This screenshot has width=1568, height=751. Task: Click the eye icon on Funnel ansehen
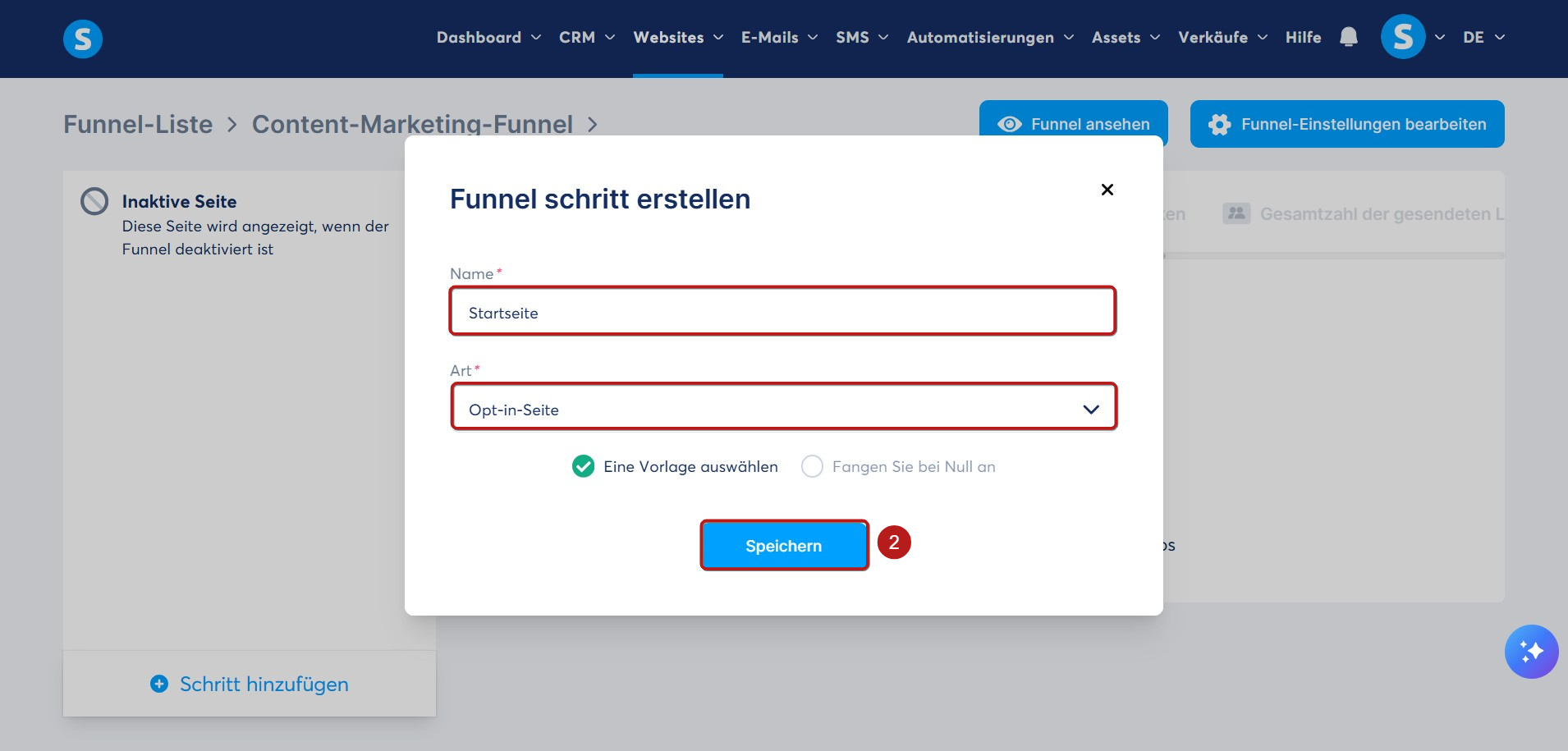pyautogui.click(x=1009, y=124)
